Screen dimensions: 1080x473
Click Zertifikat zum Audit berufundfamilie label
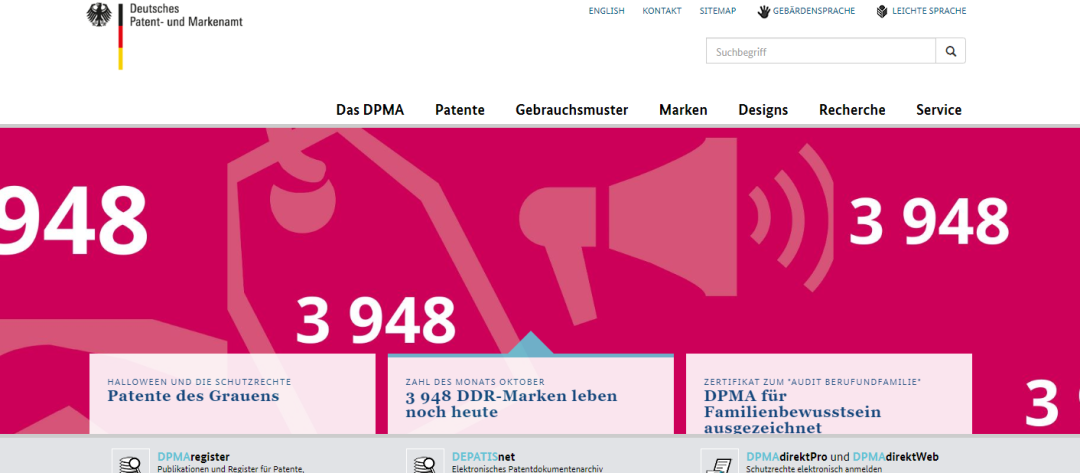point(813,381)
